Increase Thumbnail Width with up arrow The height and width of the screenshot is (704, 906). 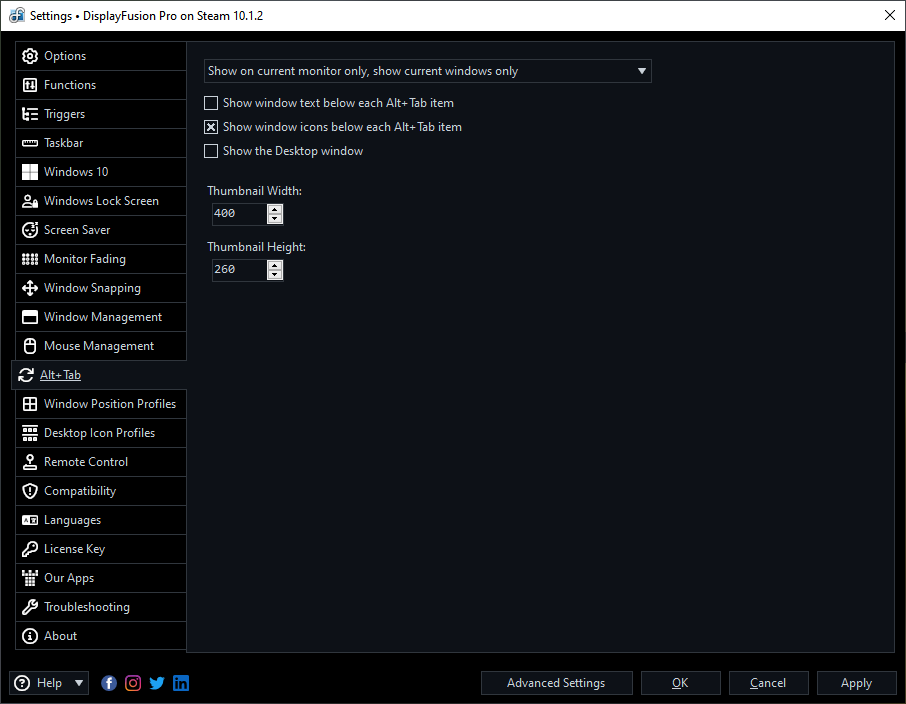coord(275,209)
